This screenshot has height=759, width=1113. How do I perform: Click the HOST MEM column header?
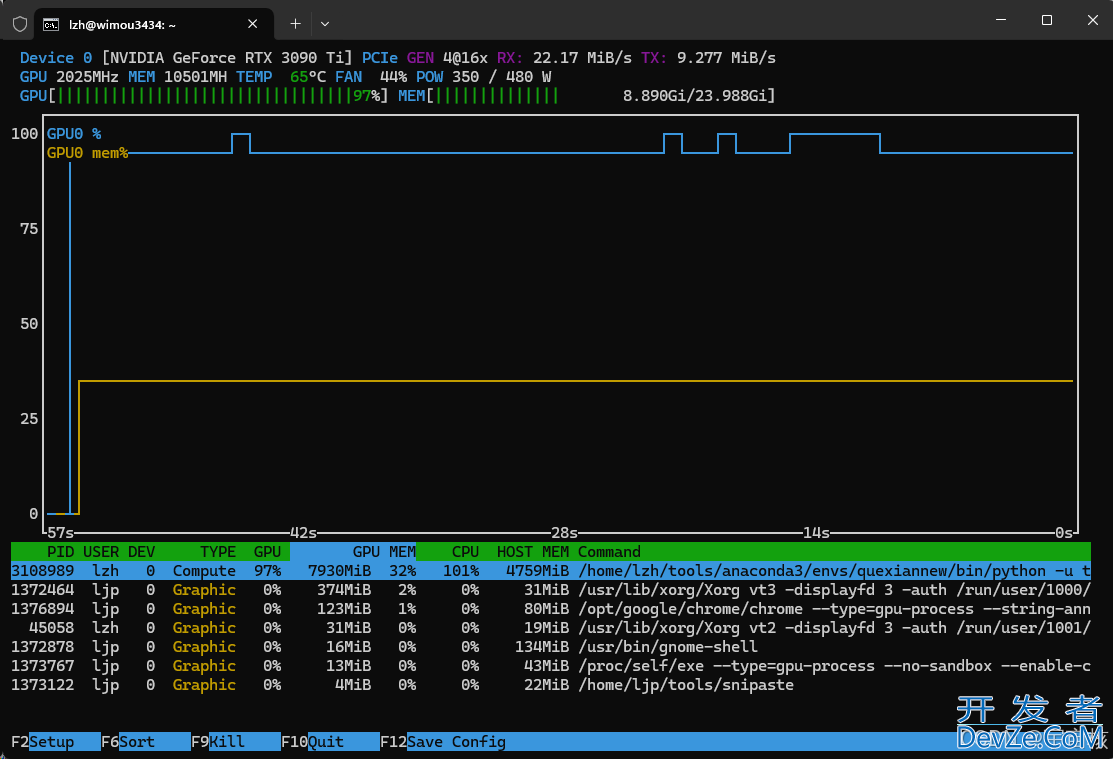(x=532, y=552)
